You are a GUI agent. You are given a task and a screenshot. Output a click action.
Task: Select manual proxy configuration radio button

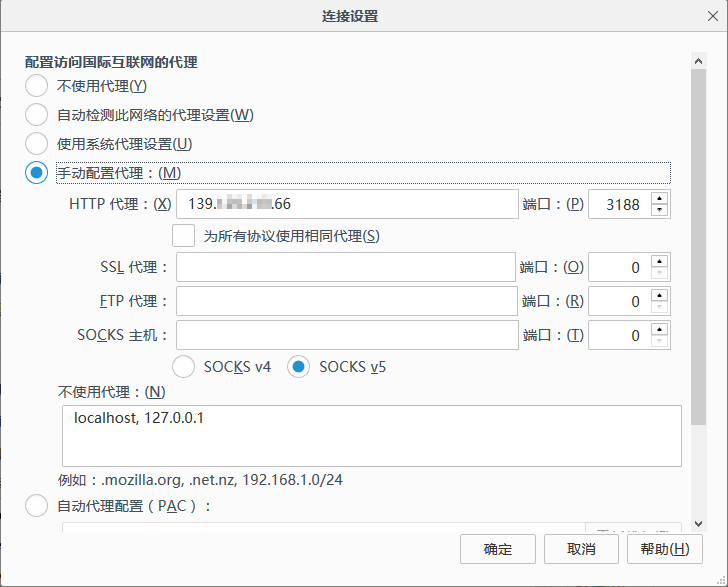36,173
